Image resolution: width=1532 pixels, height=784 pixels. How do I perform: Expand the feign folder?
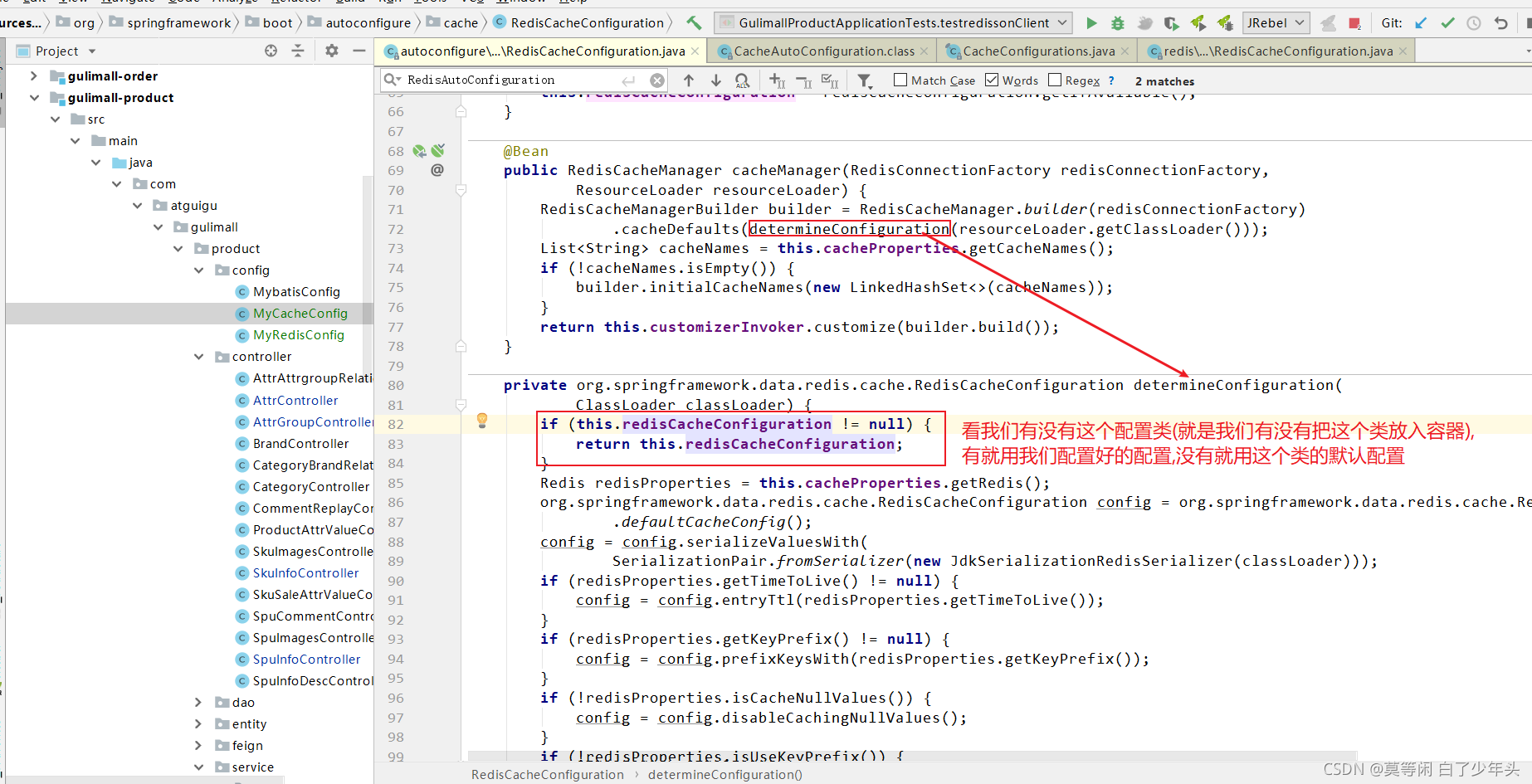tap(198, 745)
